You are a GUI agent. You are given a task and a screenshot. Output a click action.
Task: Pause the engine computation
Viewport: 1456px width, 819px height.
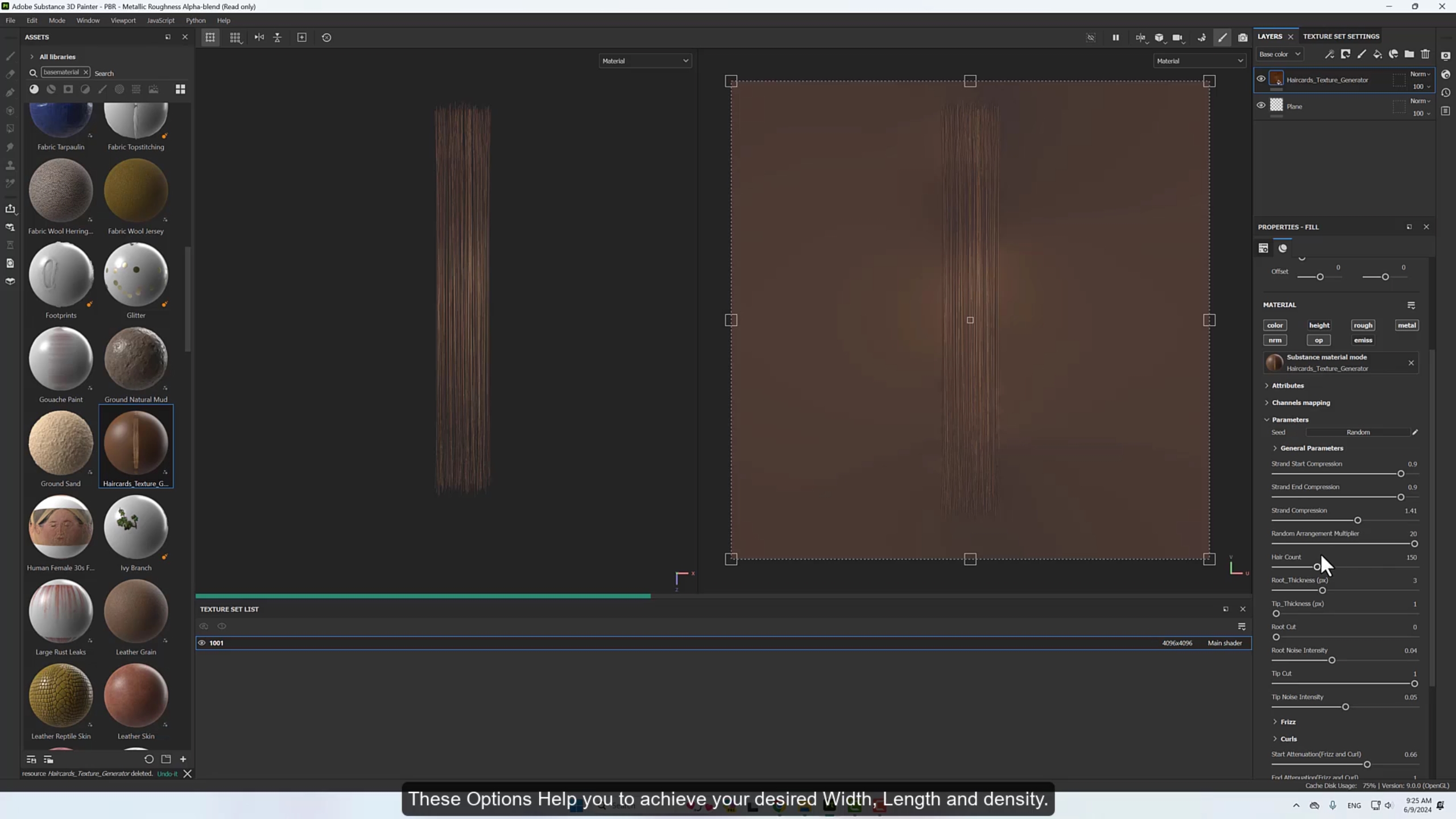[1115, 38]
